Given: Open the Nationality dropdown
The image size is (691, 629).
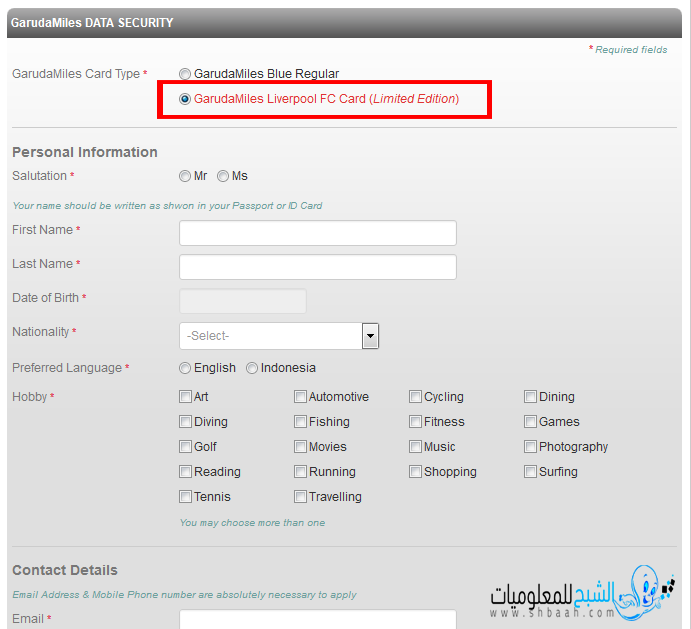Looking at the screenshot, I should [279, 336].
